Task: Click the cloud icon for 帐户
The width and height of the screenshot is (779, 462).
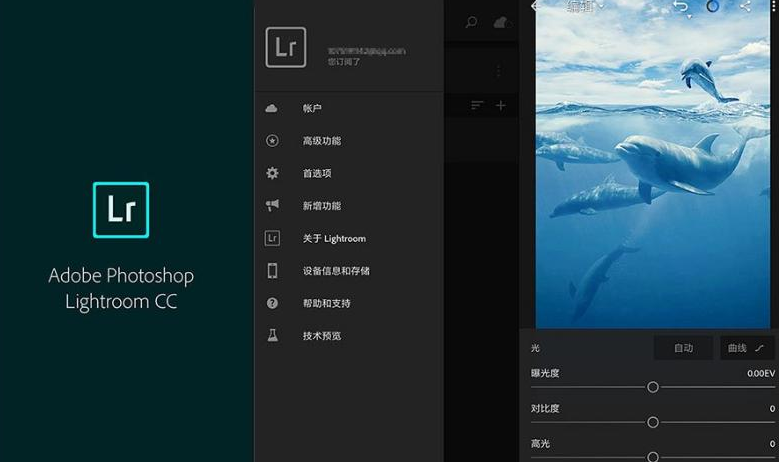Action: pos(271,108)
